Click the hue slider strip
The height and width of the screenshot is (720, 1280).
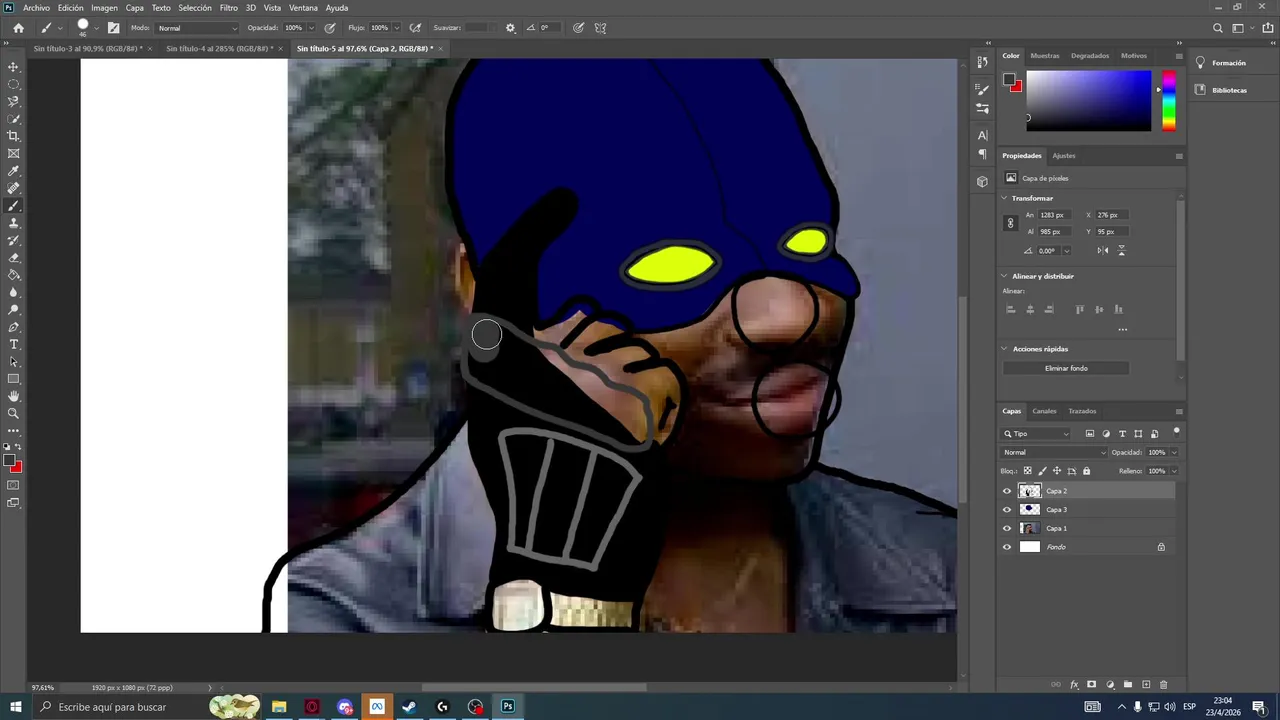click(1168, 101)
